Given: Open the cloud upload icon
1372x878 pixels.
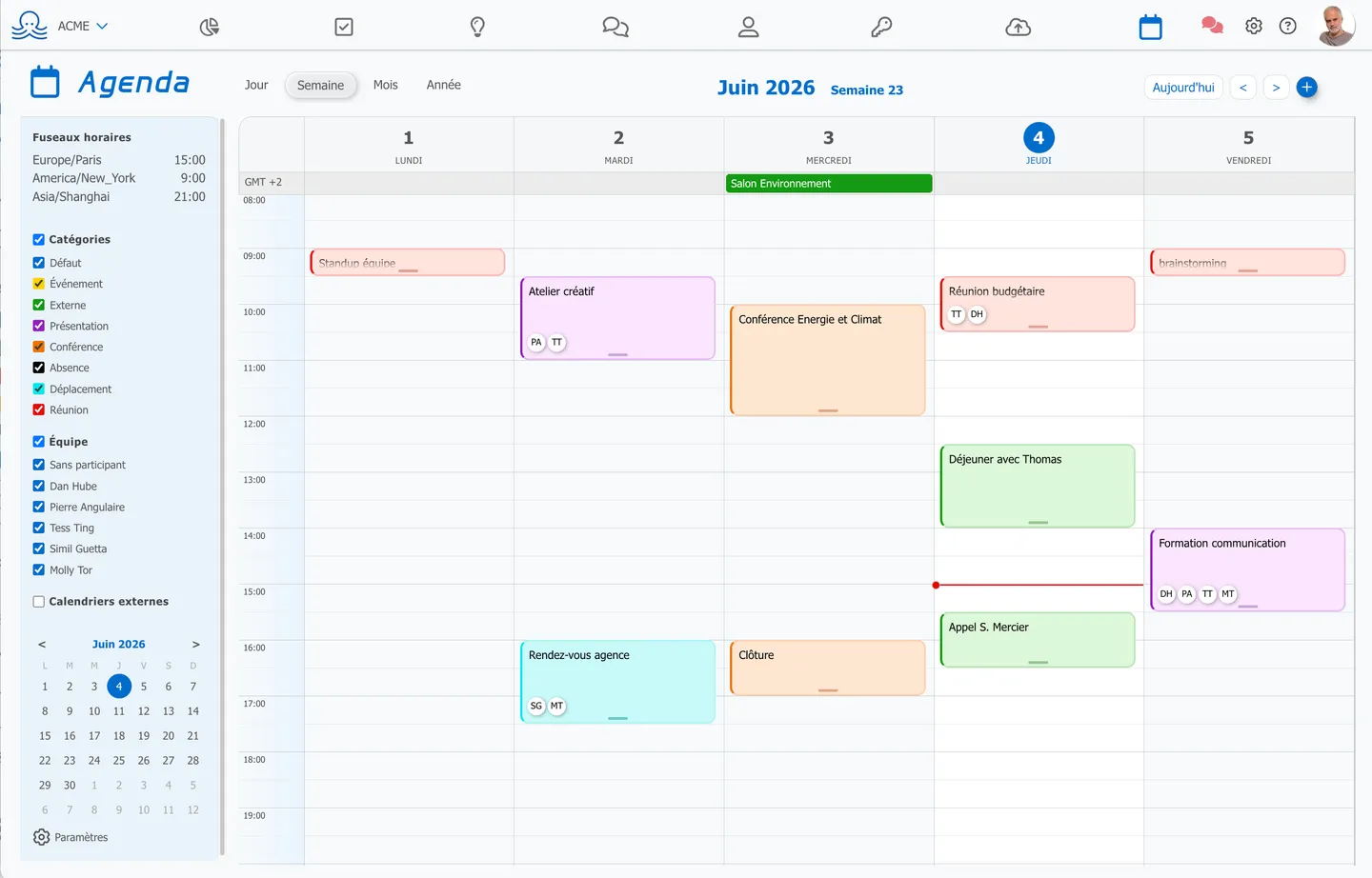Looking at the screenshot, I should [x=1019, y=27].
